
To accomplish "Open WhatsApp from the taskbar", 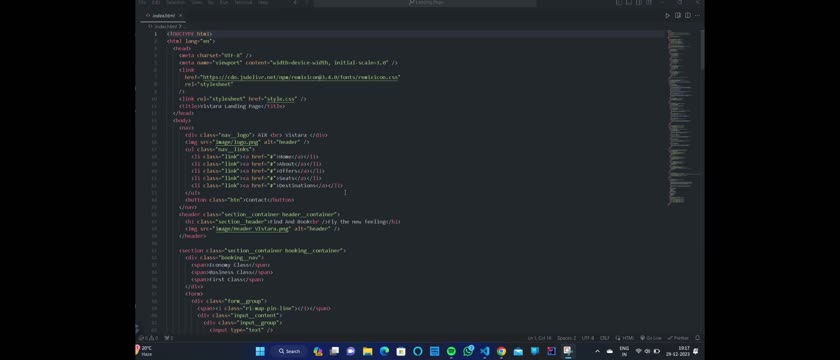I will coord(468,351).
